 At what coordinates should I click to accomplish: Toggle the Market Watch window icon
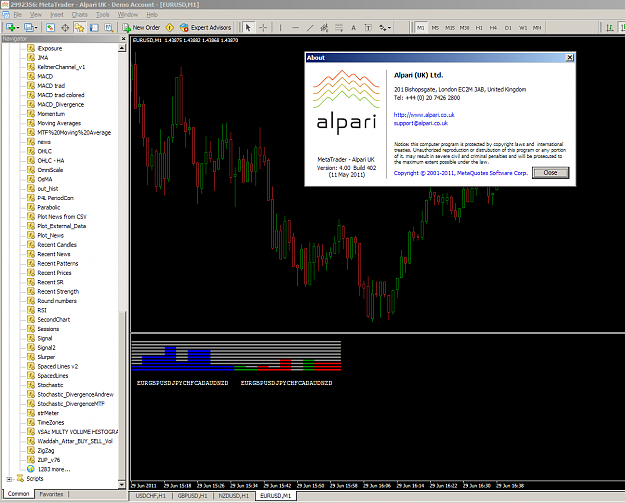click(50, 28)
